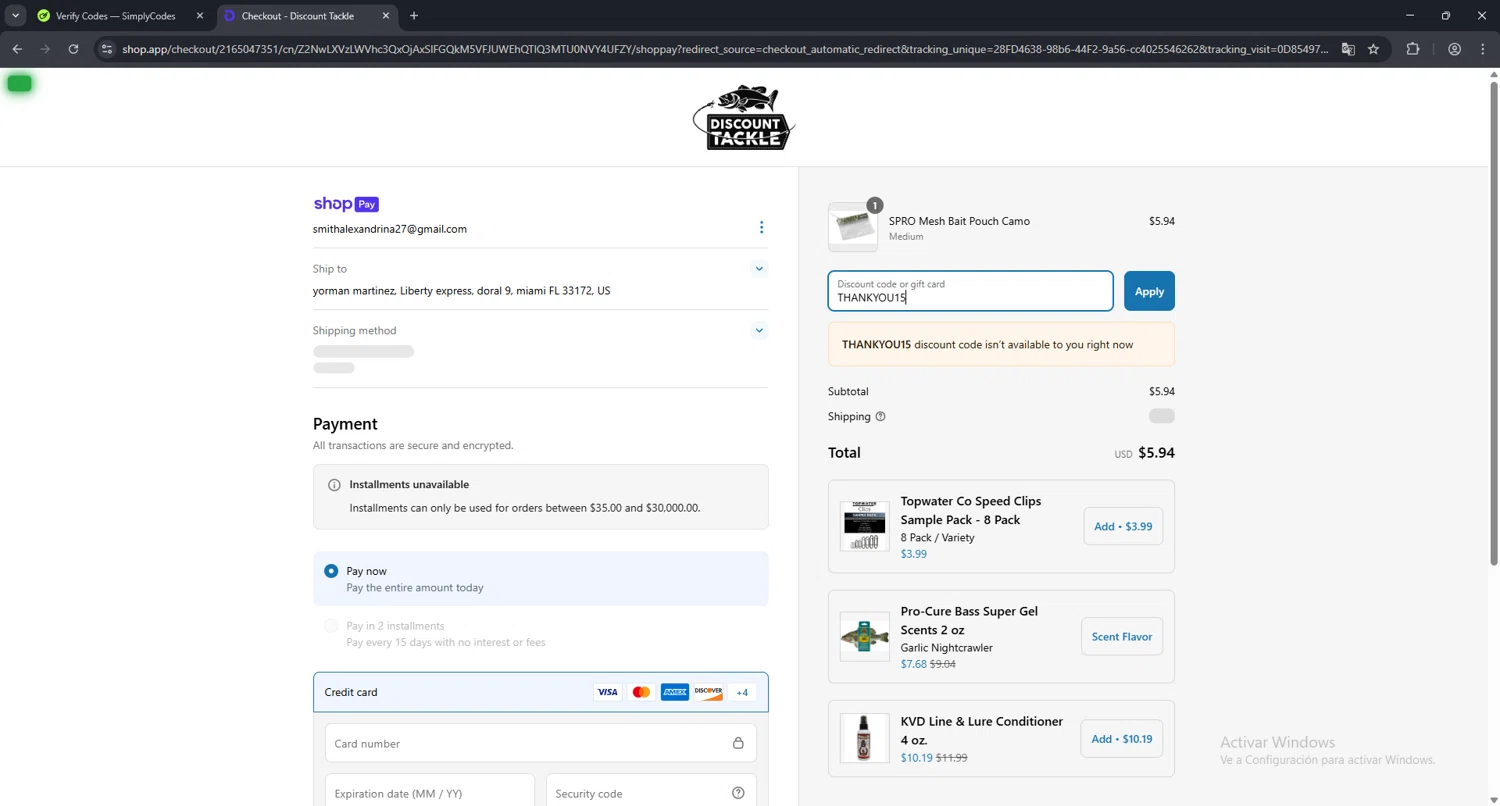Viewport: 1500px width, 806px height.
Task: Apply the discount code
Action: pos(1149,291)
